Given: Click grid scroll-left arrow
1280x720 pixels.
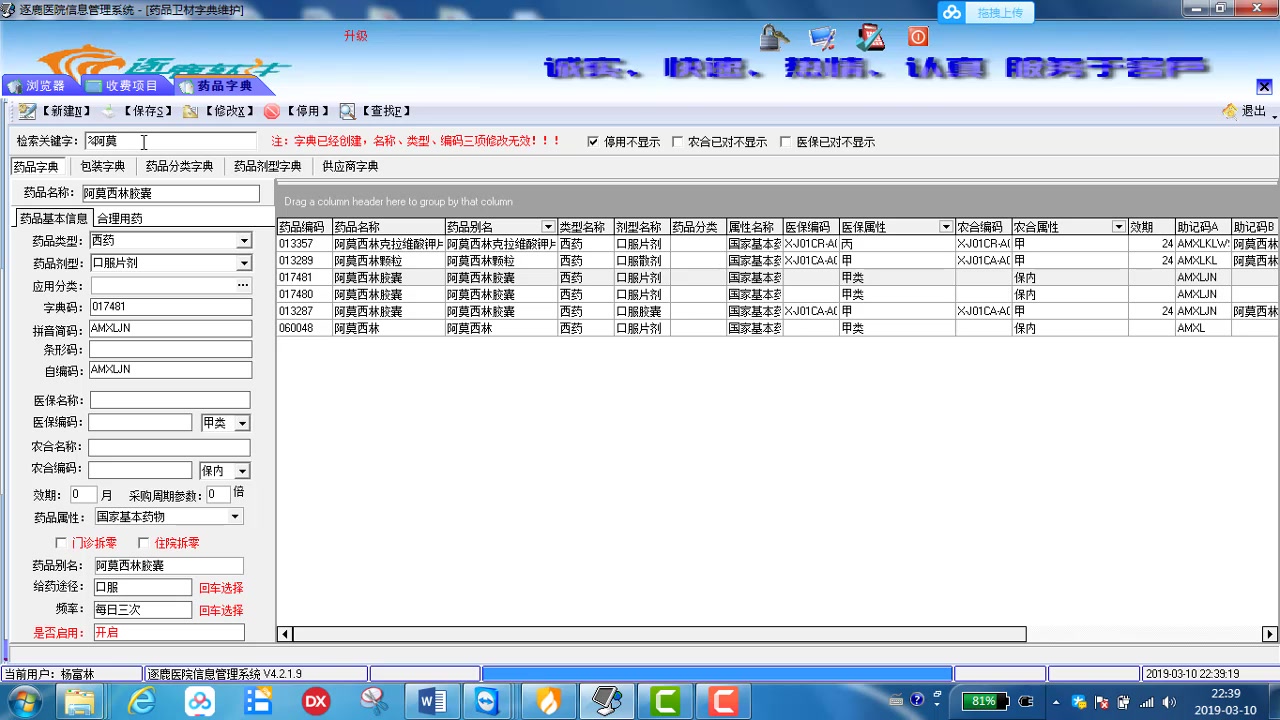Looking at the screenshot, I should coord(285,634).
